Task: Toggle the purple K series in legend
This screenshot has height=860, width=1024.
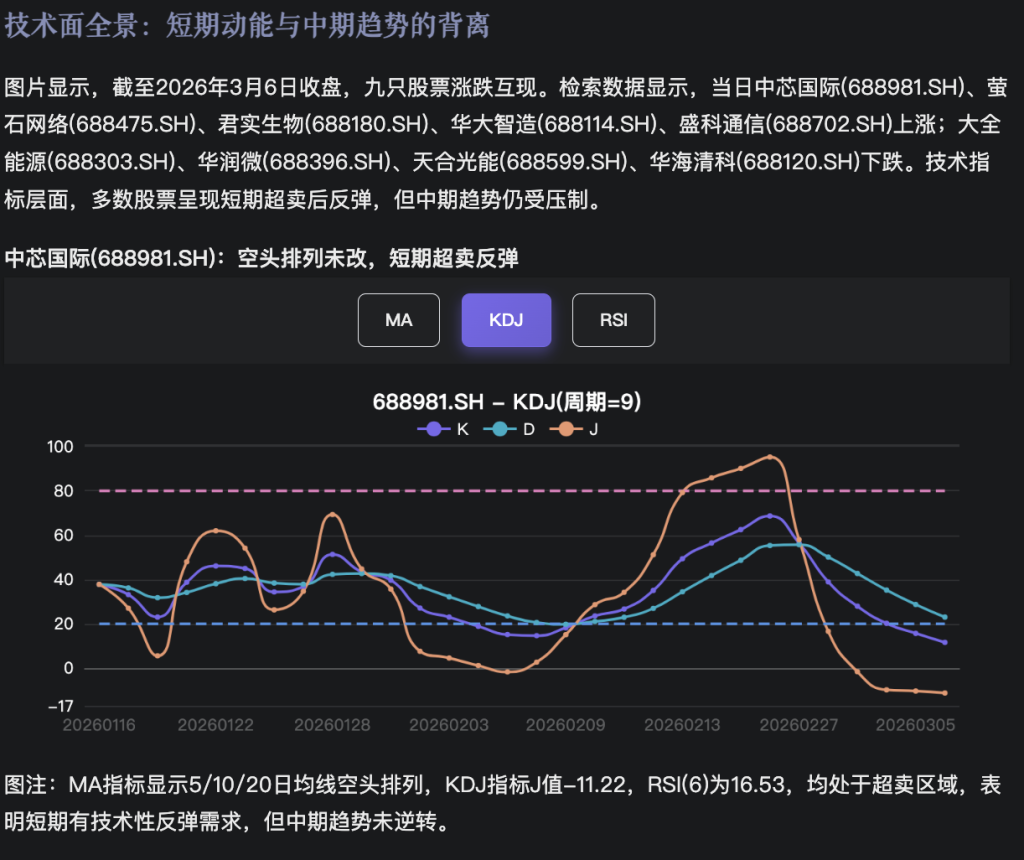Action: click(447, 429)
